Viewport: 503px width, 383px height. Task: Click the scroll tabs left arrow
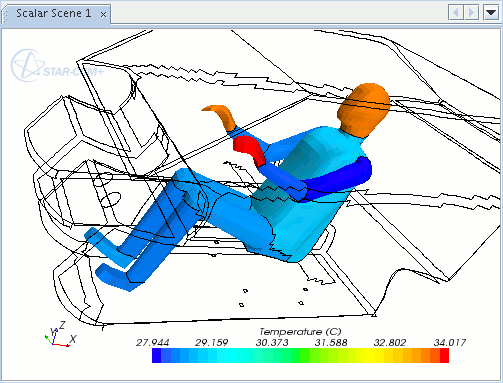(456, 13)
